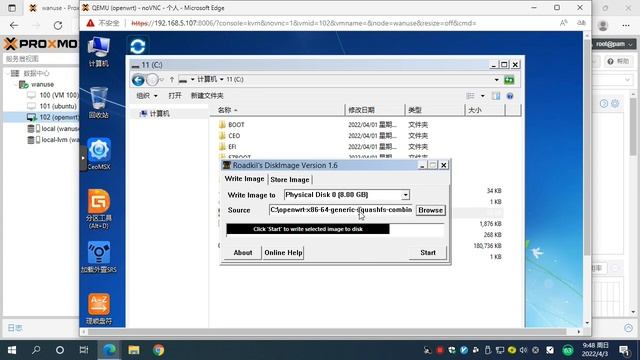
Task: Open File Explorer from the taskbar
Action: (134, 350)
